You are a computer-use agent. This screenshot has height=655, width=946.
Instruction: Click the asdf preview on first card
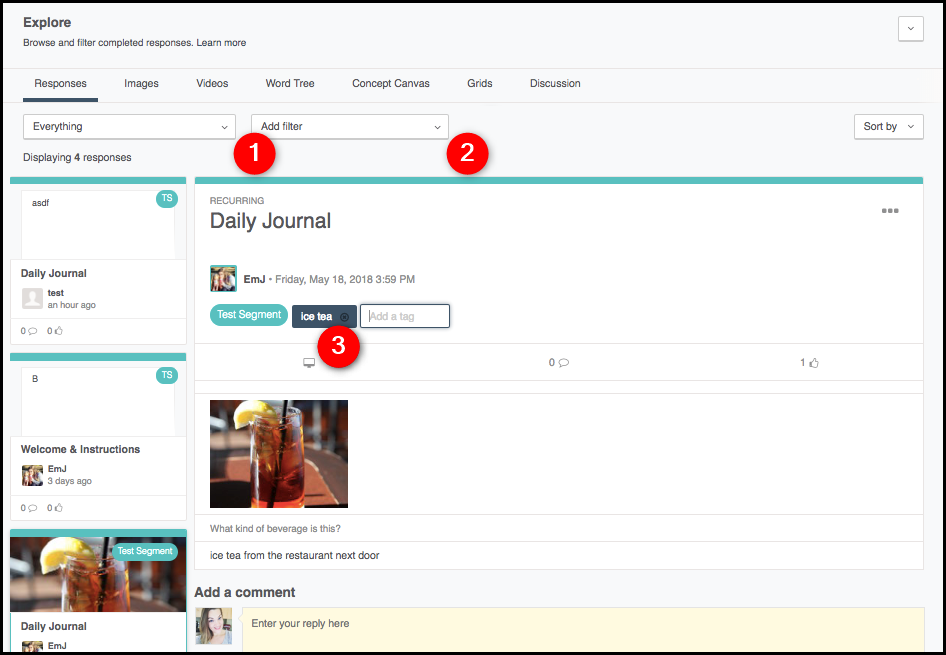pos(98,225)
